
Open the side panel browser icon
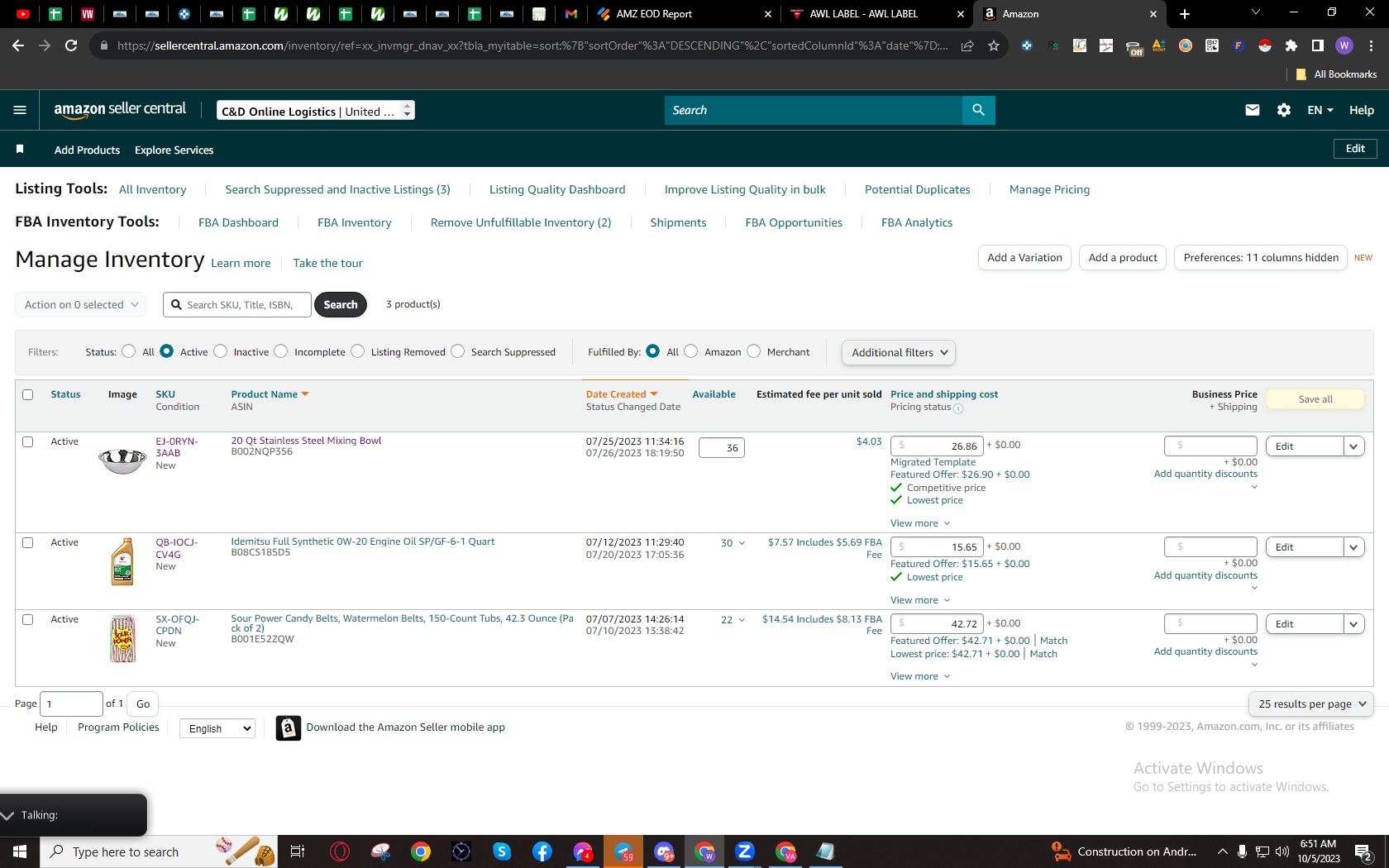pos(1318,45)
